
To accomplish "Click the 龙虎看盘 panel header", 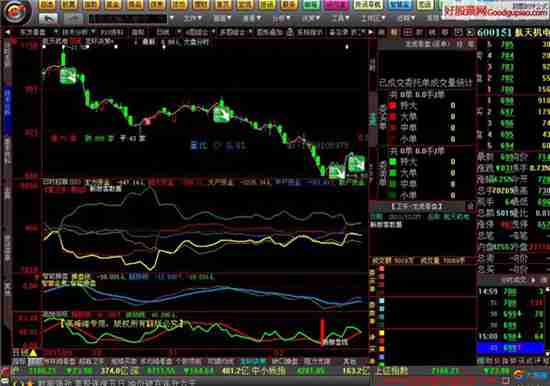I will pyautogui.click(x=427, y=45).
